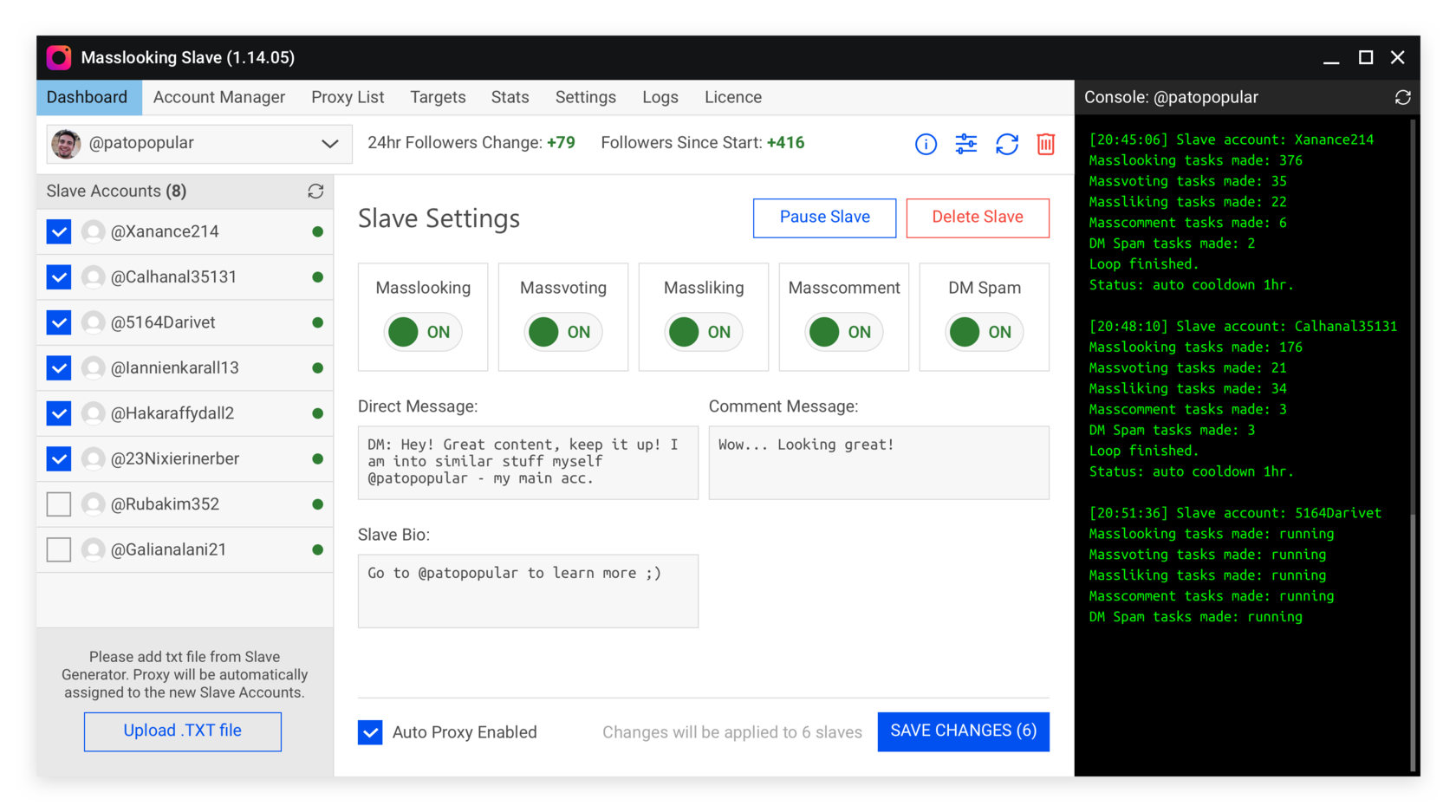Click SAVE CHANGES (6) button
The height and width of the screenshot is (812, 1456).
964,732
